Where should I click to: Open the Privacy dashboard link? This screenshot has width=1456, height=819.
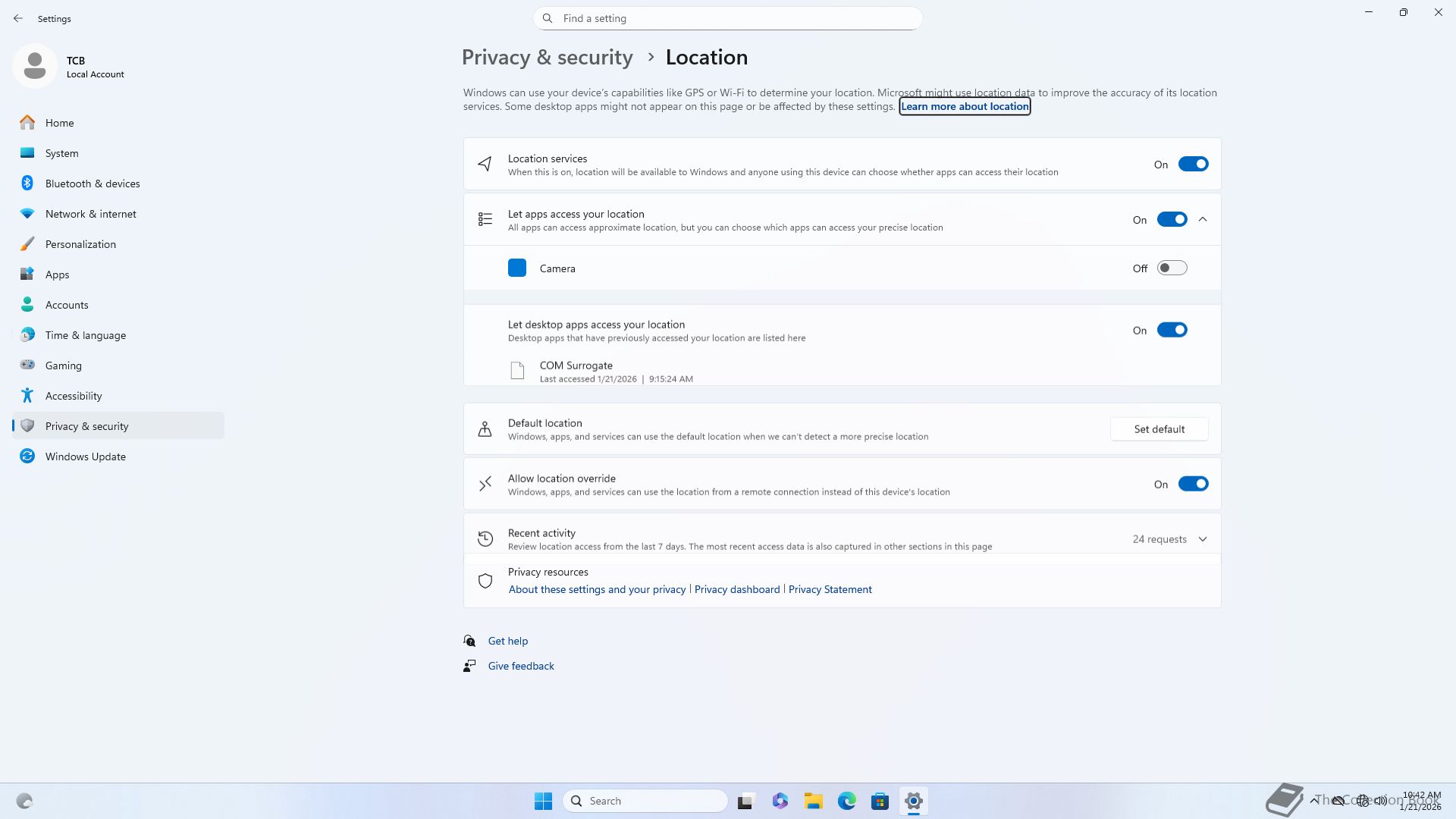[736, 590]
